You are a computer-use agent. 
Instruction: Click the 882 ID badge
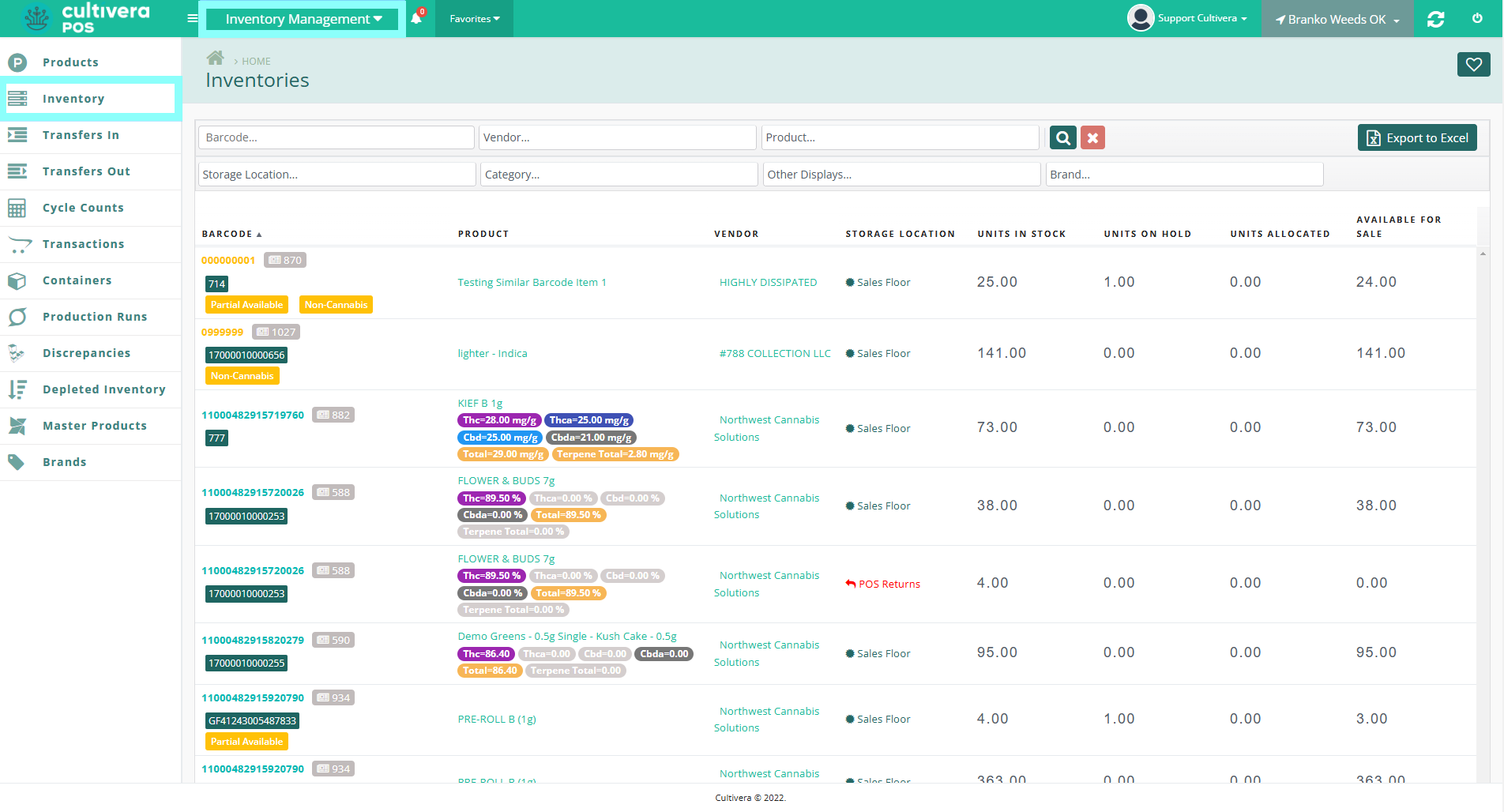[333, 415]
